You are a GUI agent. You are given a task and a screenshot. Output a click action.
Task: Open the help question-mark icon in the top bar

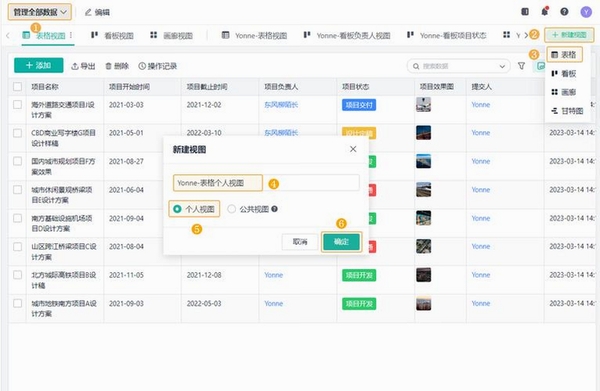pos(564,12)
